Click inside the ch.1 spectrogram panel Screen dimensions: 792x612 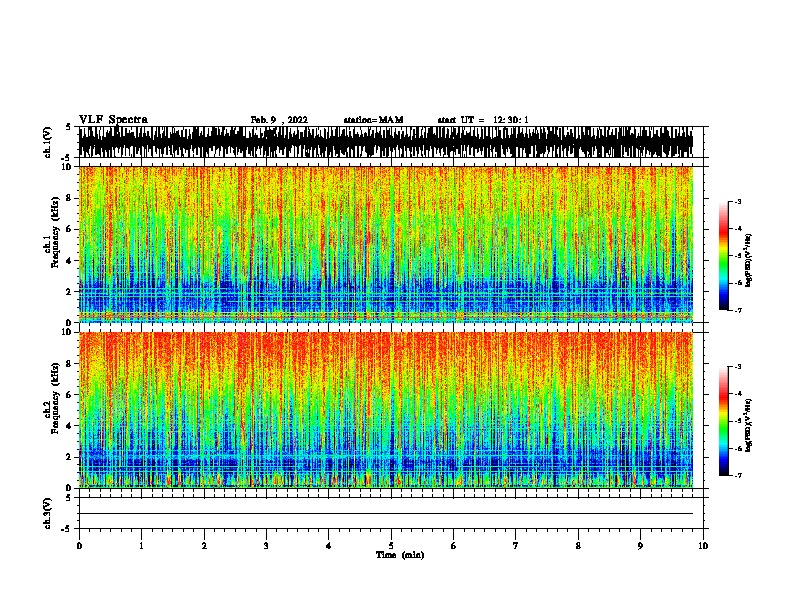[x=386, y=244]
